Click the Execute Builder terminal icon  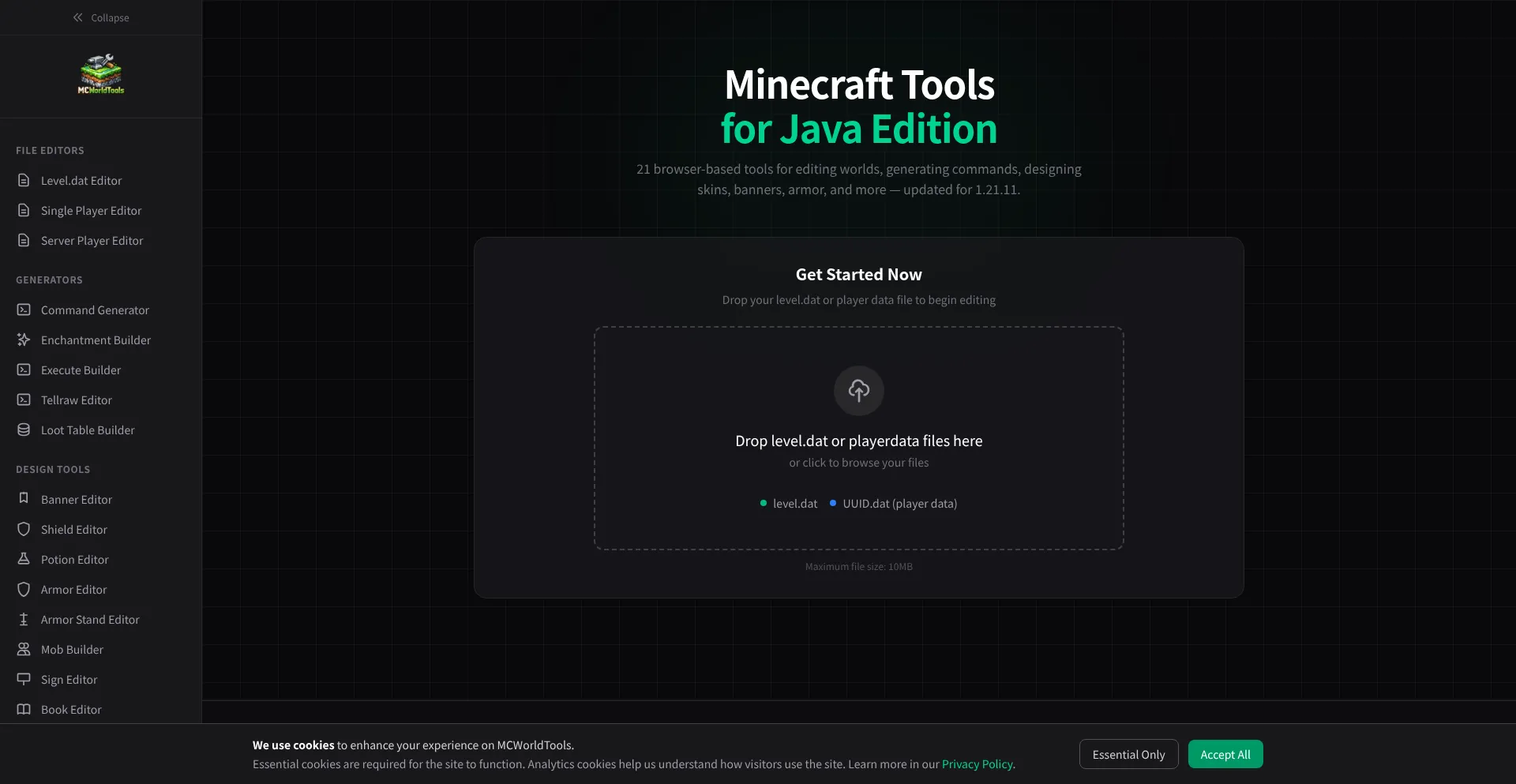(24, 370)
